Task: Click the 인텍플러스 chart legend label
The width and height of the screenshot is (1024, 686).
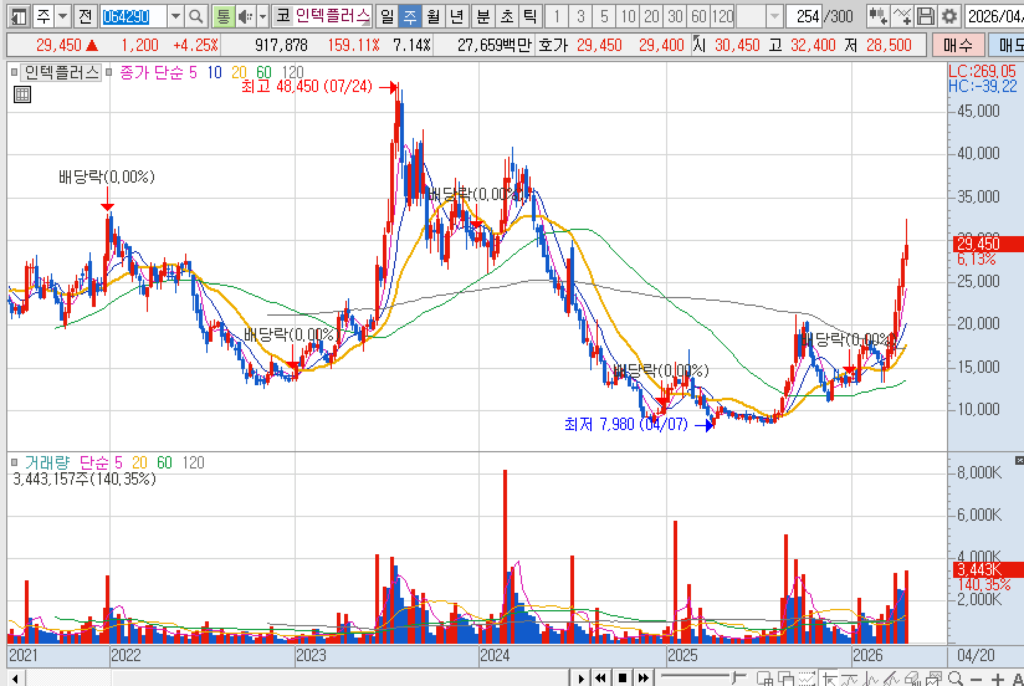Action: coord(61,73)
